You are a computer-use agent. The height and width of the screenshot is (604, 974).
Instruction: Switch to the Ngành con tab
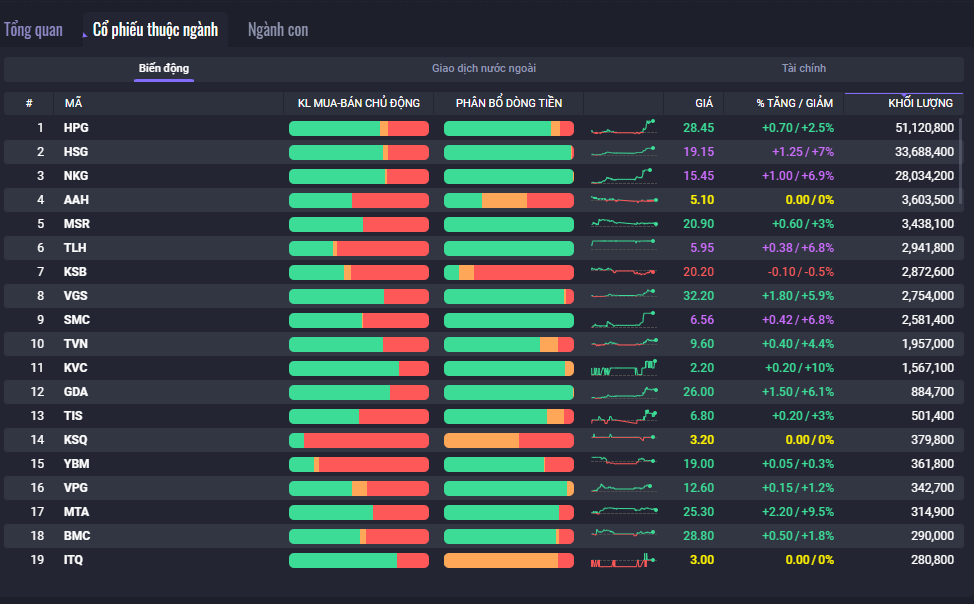tap(278, 30)
